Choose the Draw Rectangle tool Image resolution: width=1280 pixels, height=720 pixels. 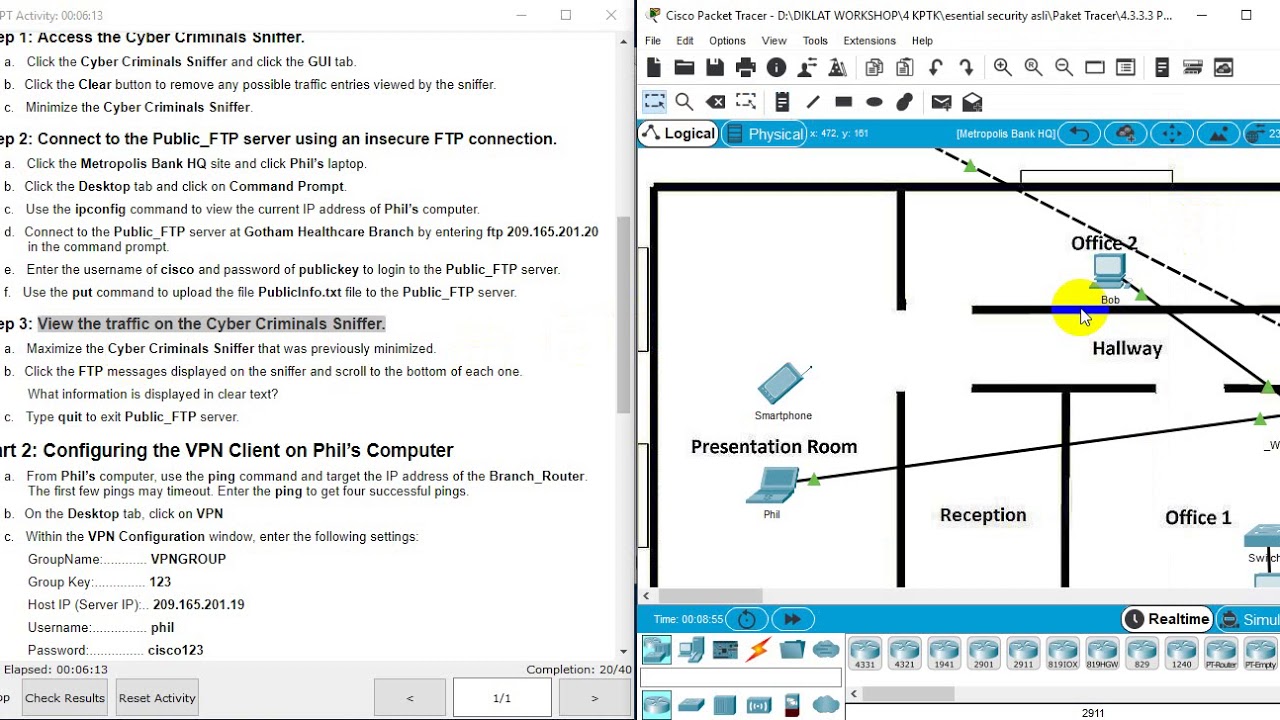(x=843, y=102)
